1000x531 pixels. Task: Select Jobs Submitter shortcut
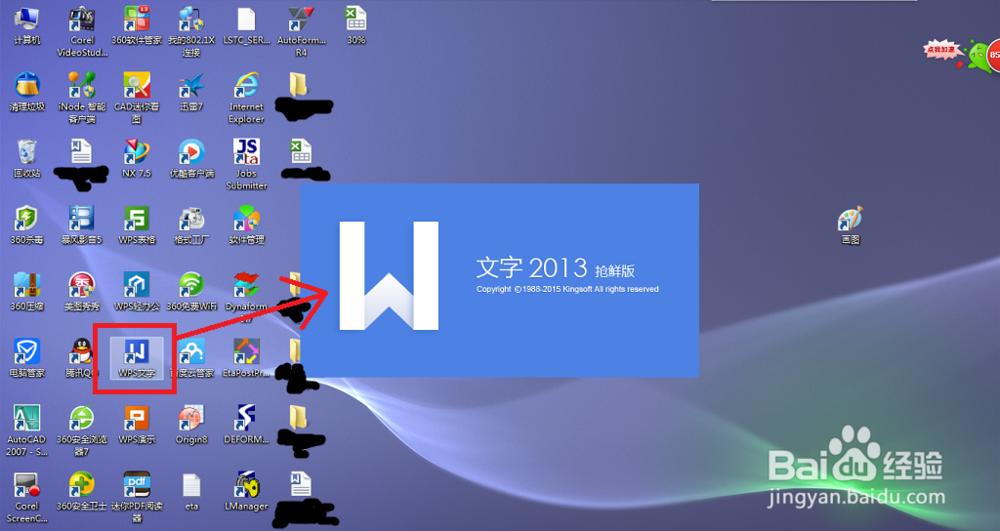coord(246,164)
